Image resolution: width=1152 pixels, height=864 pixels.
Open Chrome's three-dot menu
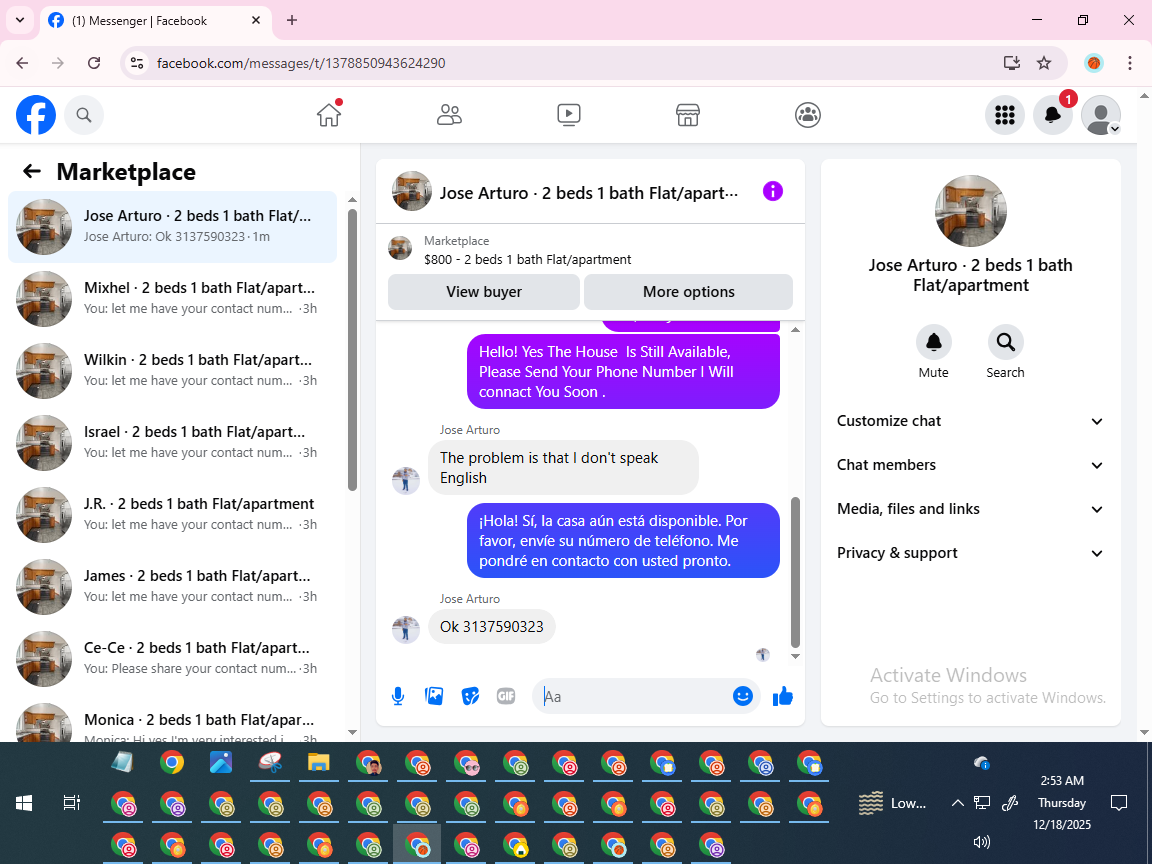coord(1130,63)
